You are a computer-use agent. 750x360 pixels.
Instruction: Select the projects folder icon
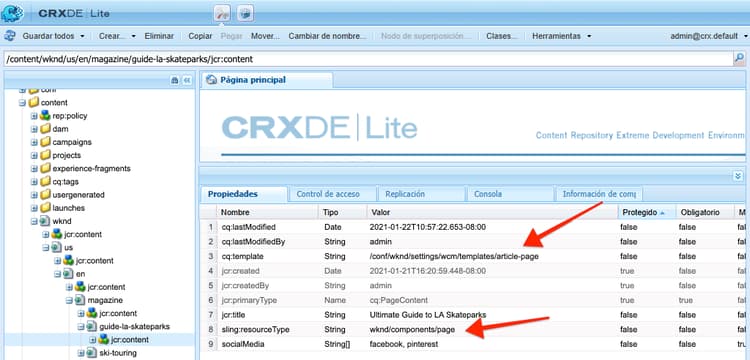tap(45, 155)
